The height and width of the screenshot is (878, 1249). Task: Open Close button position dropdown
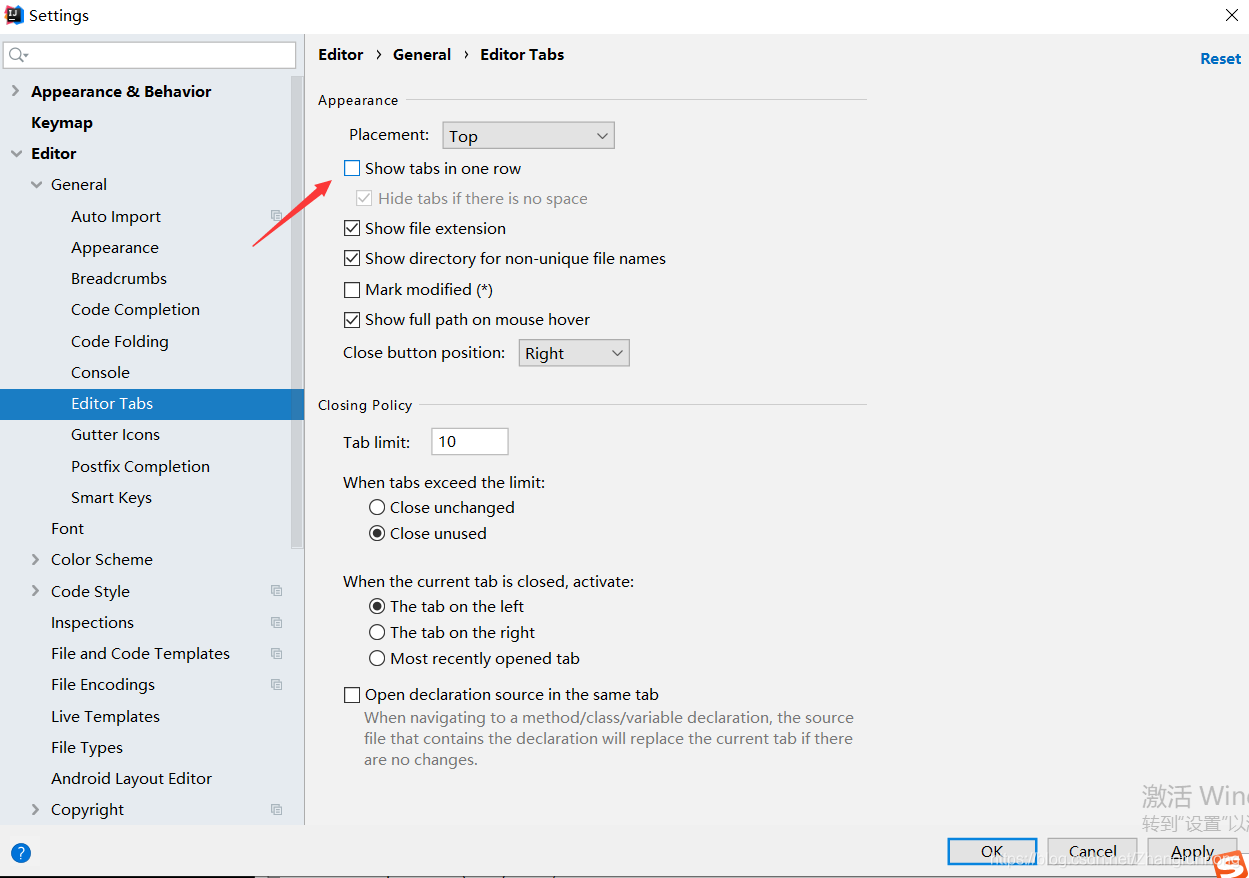tap(574, 353)
